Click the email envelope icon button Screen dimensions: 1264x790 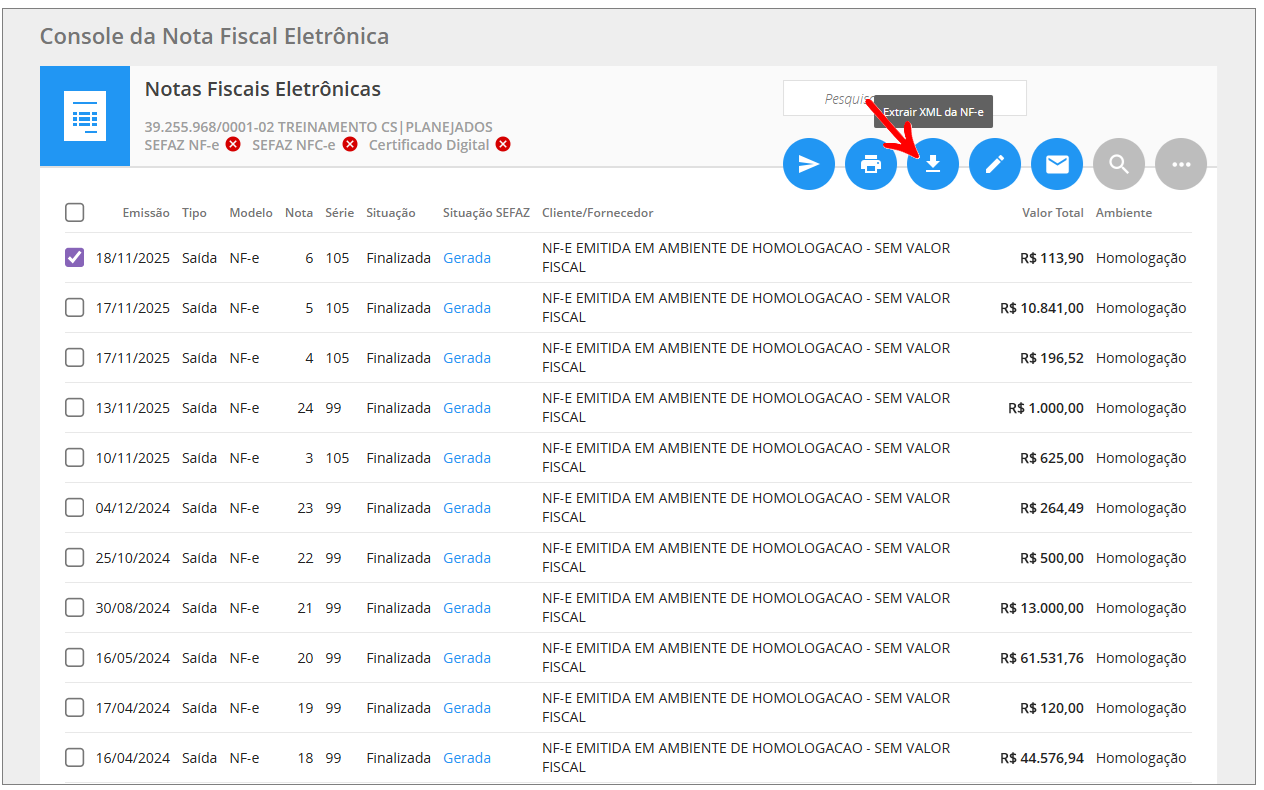1057,164
